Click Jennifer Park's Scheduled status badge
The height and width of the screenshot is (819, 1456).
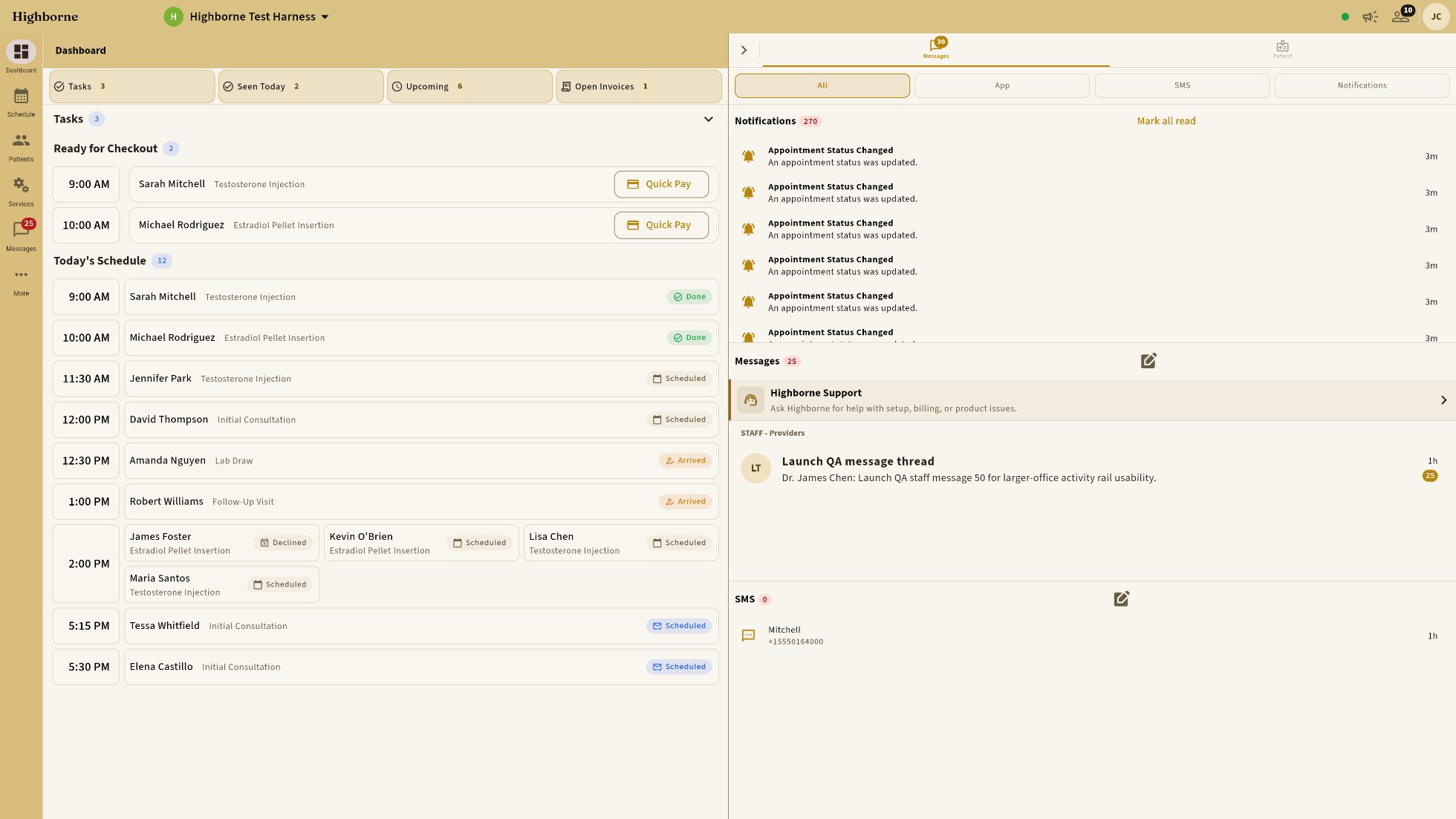point(679,379)
